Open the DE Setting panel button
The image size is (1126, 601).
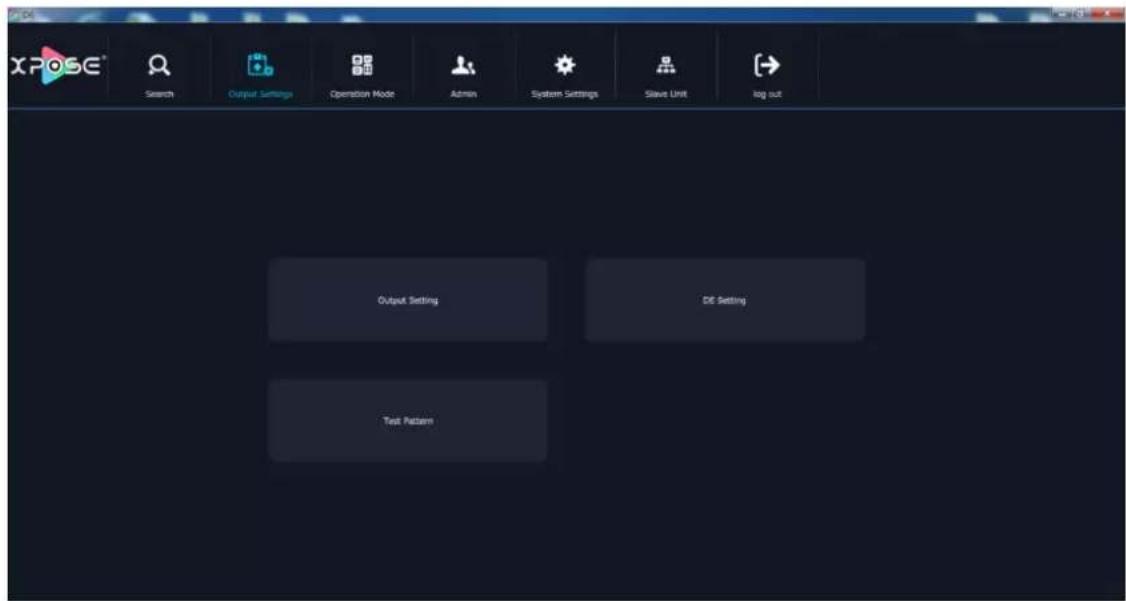(725, 300)
